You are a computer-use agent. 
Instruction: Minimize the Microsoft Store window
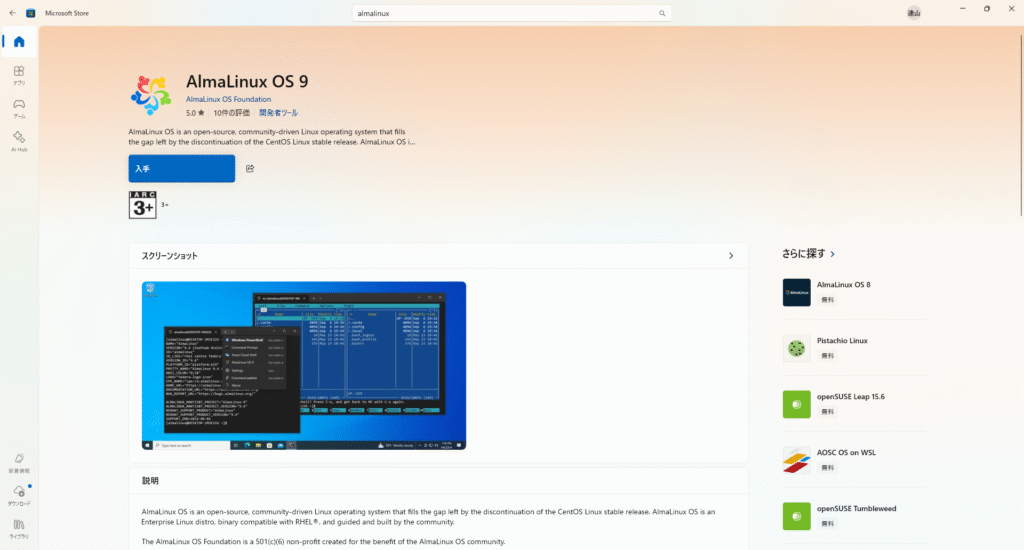pyautogui.click(x=962, y=8)
